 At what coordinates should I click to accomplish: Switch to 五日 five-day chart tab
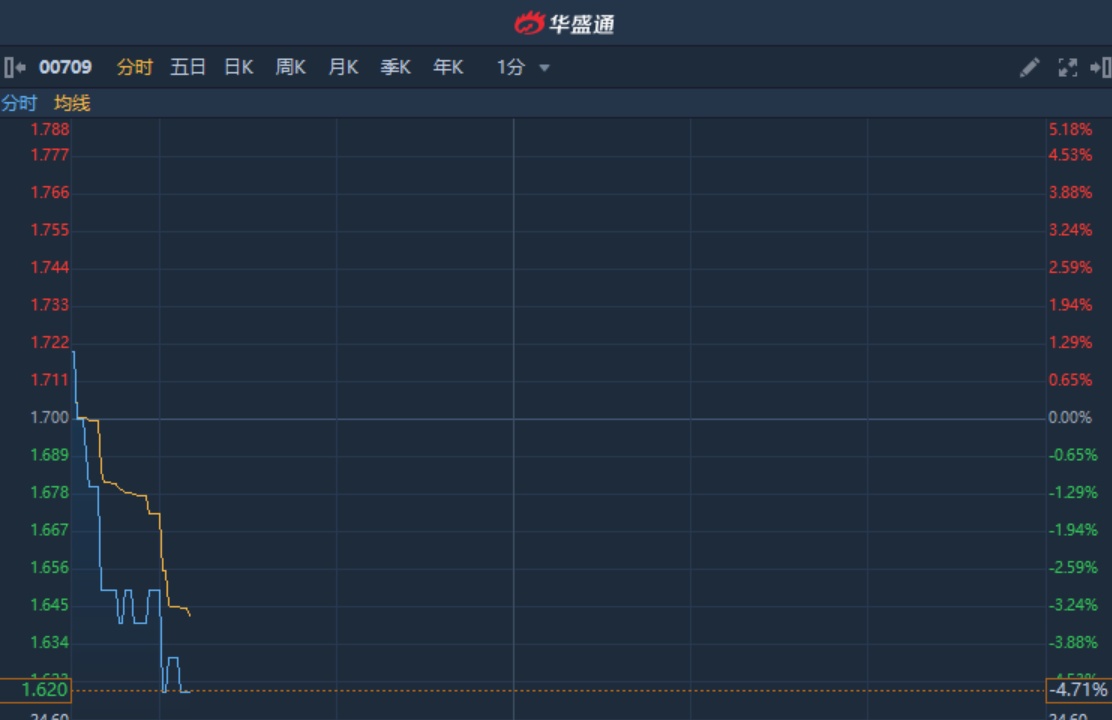(x=188, y=68)
